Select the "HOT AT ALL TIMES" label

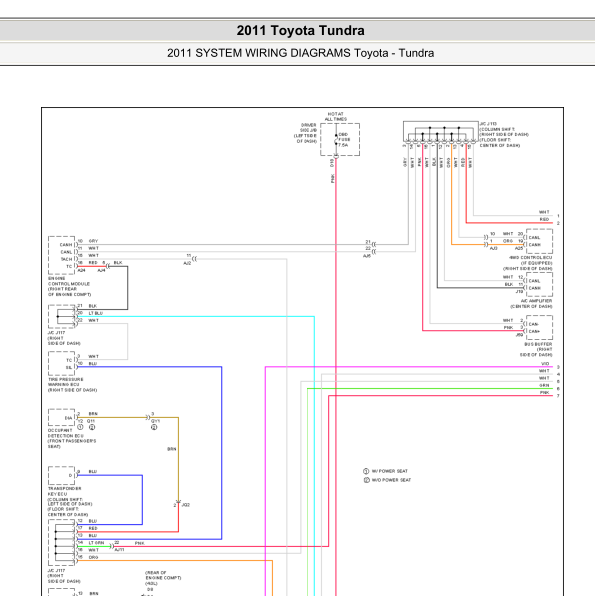335,116
